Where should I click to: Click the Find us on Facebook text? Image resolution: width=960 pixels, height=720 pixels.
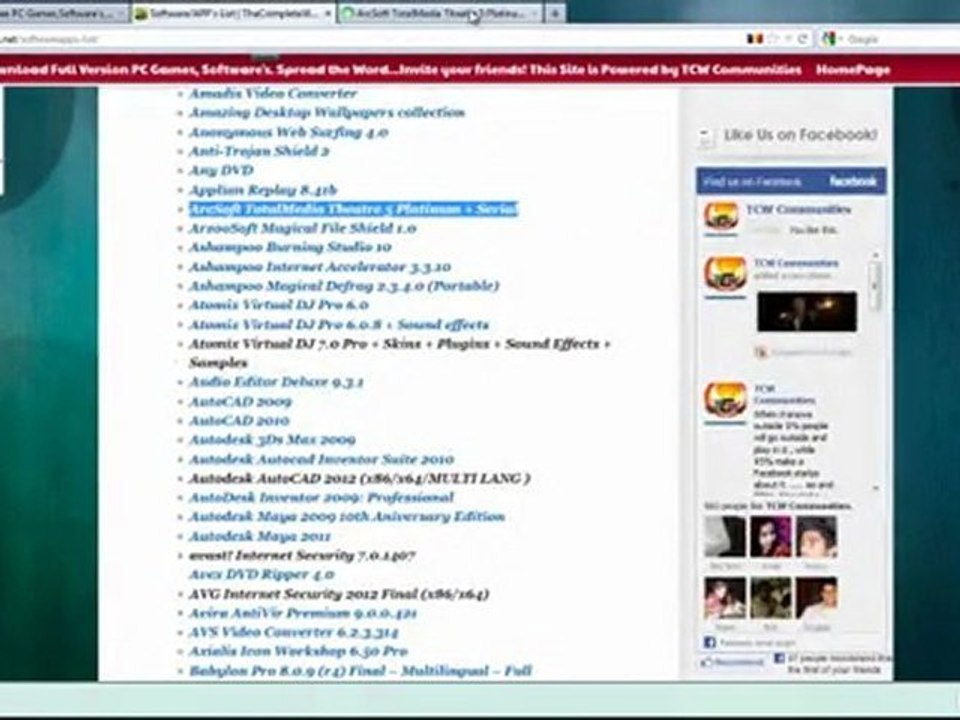pyautogui.click(x=752, y=182)
